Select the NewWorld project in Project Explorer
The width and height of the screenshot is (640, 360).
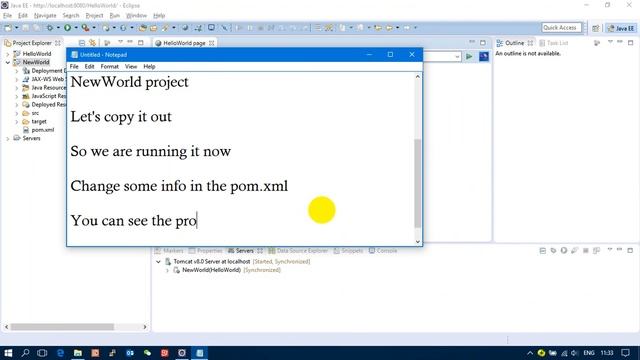point(36,62)
